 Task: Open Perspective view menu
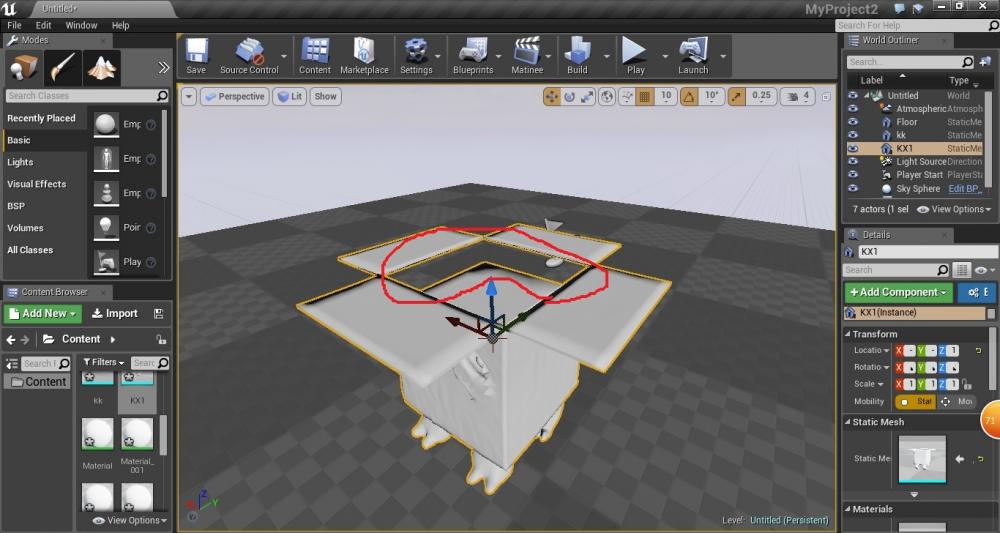235,97
